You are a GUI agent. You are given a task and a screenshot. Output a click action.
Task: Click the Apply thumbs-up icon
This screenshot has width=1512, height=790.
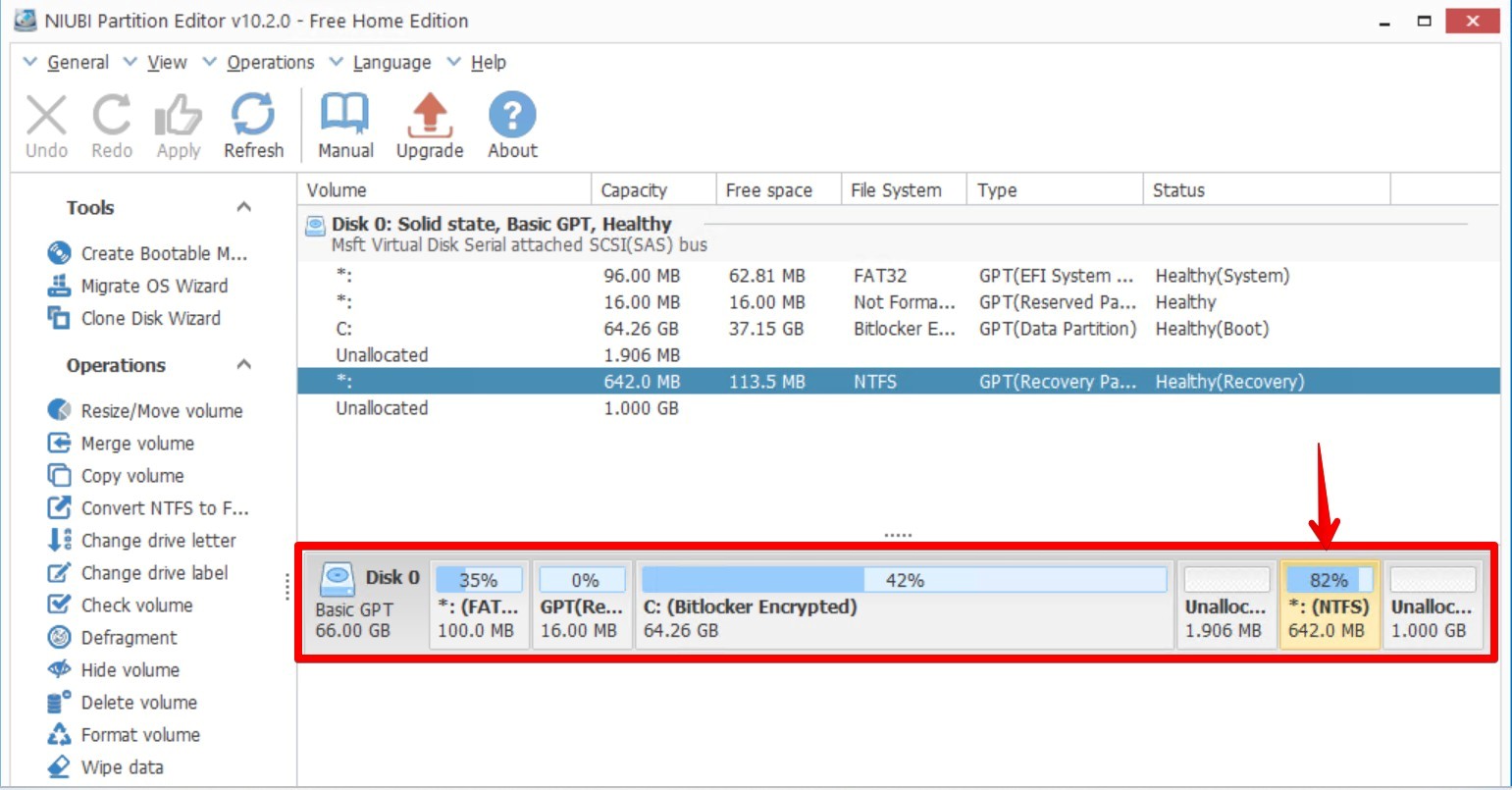click(178, 116)
